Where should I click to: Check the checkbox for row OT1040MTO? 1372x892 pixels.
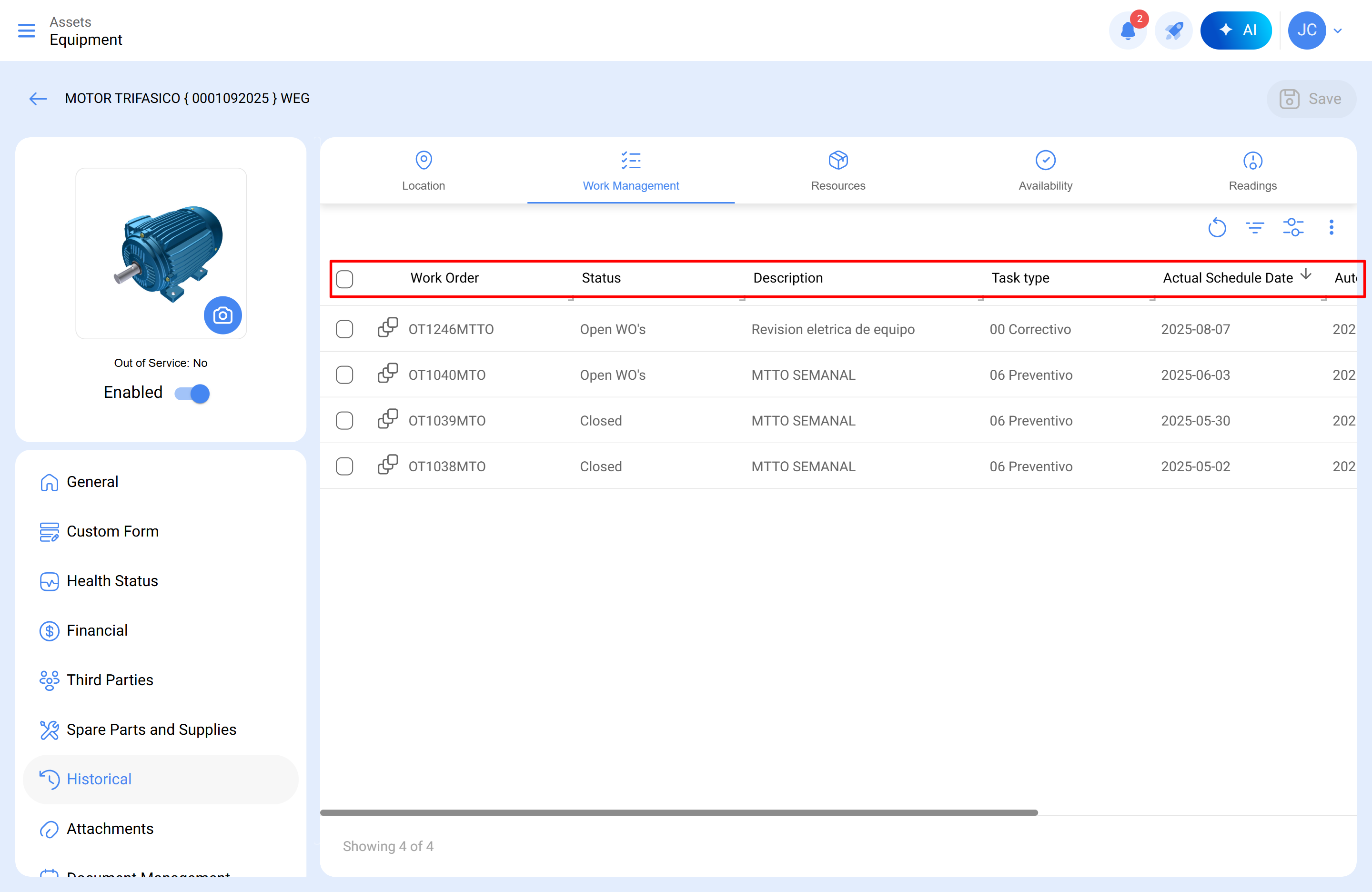(345, 374)
